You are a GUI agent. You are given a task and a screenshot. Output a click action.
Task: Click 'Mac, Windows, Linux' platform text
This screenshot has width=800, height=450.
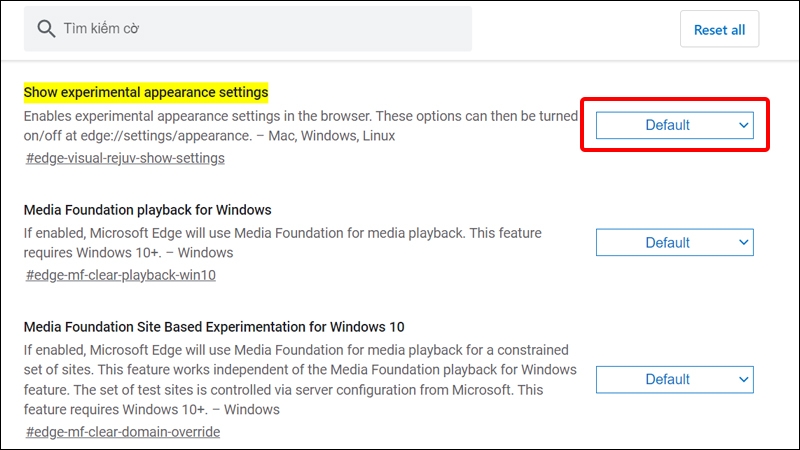click(332, 136)
